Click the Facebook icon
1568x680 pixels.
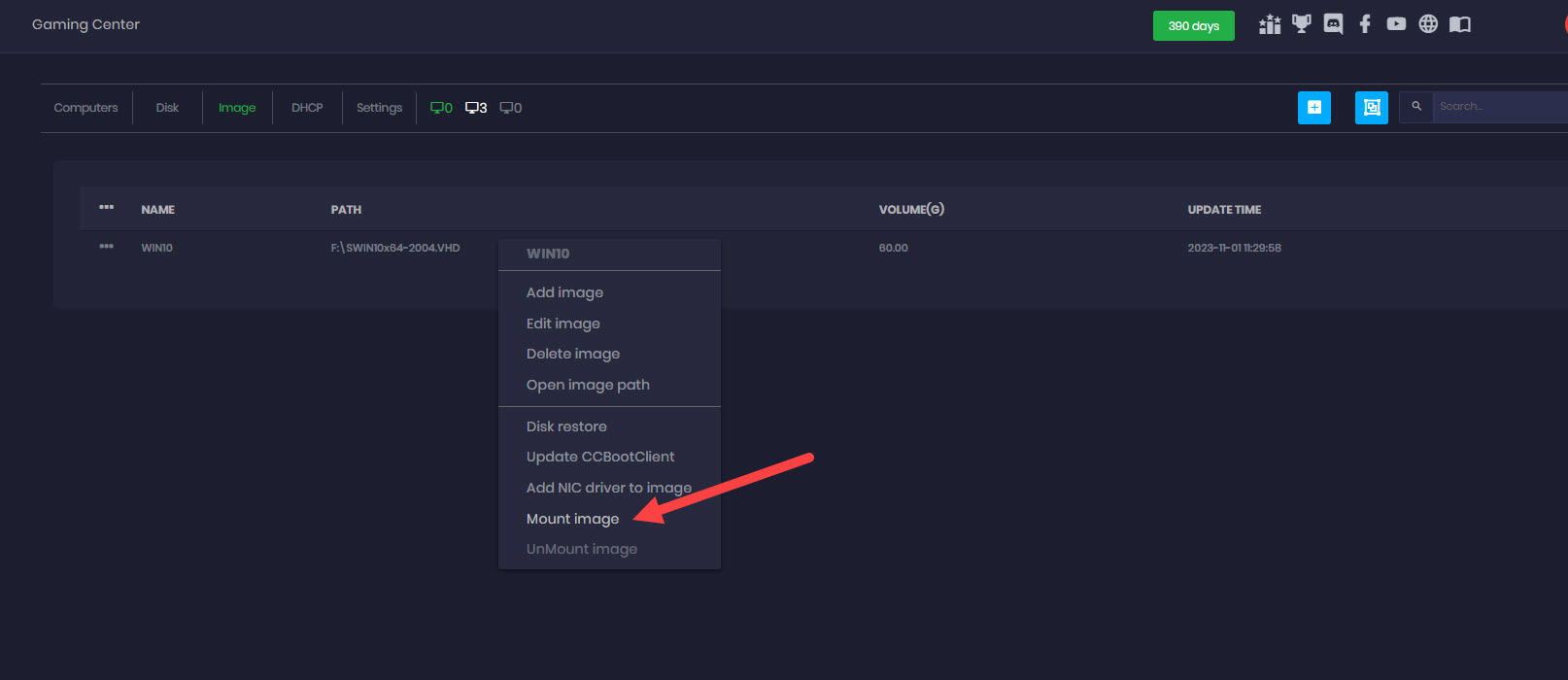[x=1365, y=24]
